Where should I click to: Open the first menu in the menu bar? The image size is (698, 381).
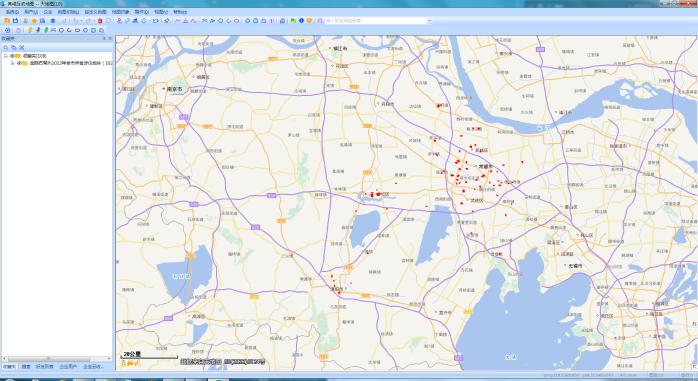pos(12,12)
